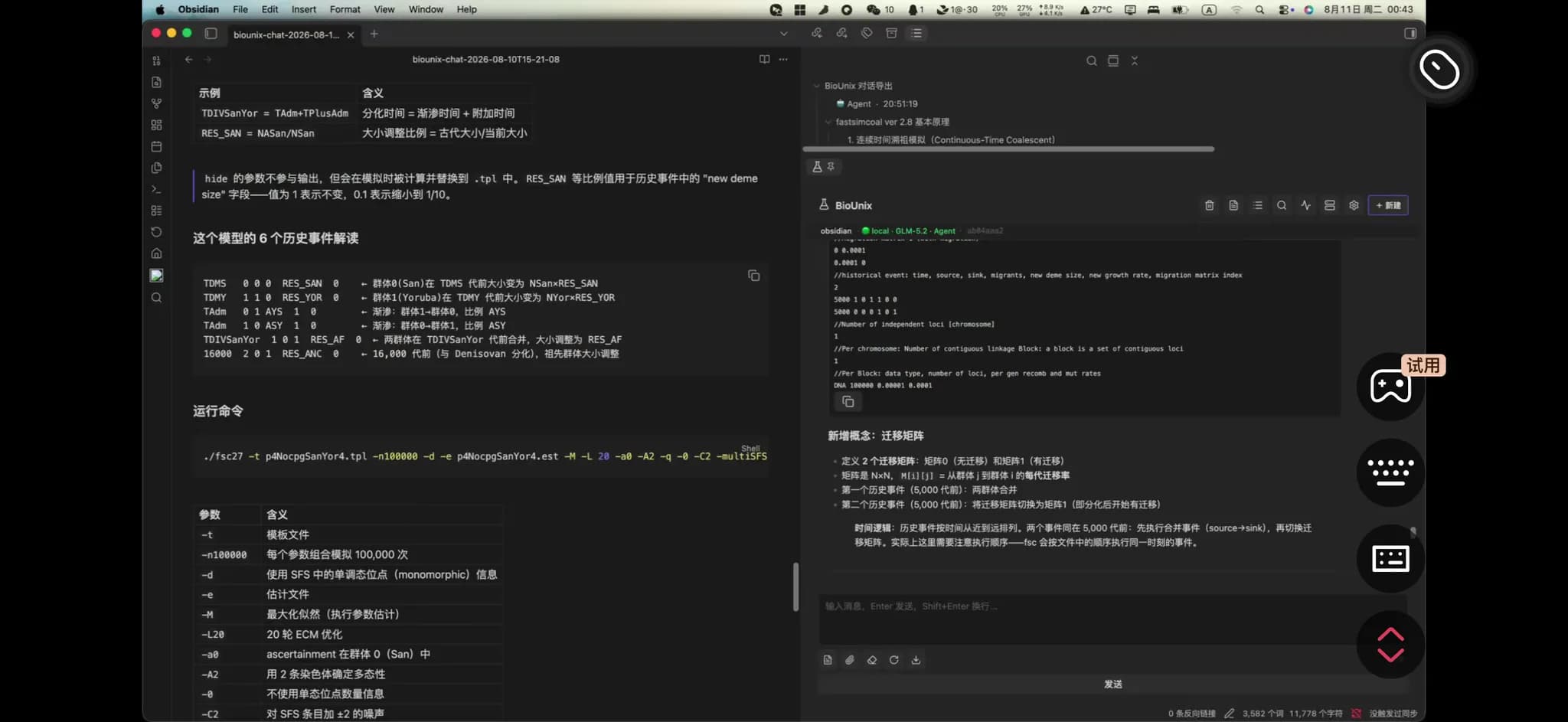The height and width of the screenshot is (722, 1568).
Task: Click the outline pane horizontal scrollbar
Action: [1008, 149]
